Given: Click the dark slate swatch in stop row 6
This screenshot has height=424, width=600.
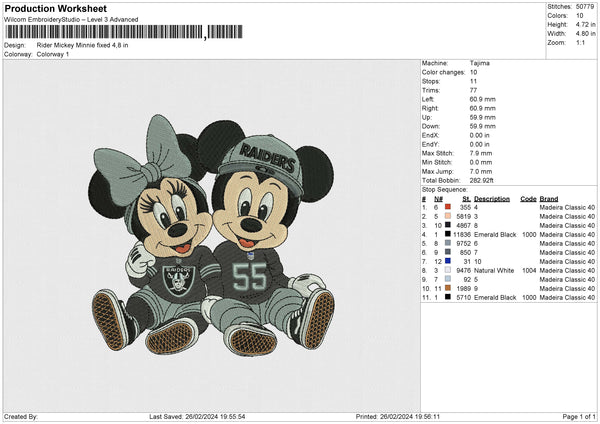Looking at the screenshot, I should pos(448,252).
